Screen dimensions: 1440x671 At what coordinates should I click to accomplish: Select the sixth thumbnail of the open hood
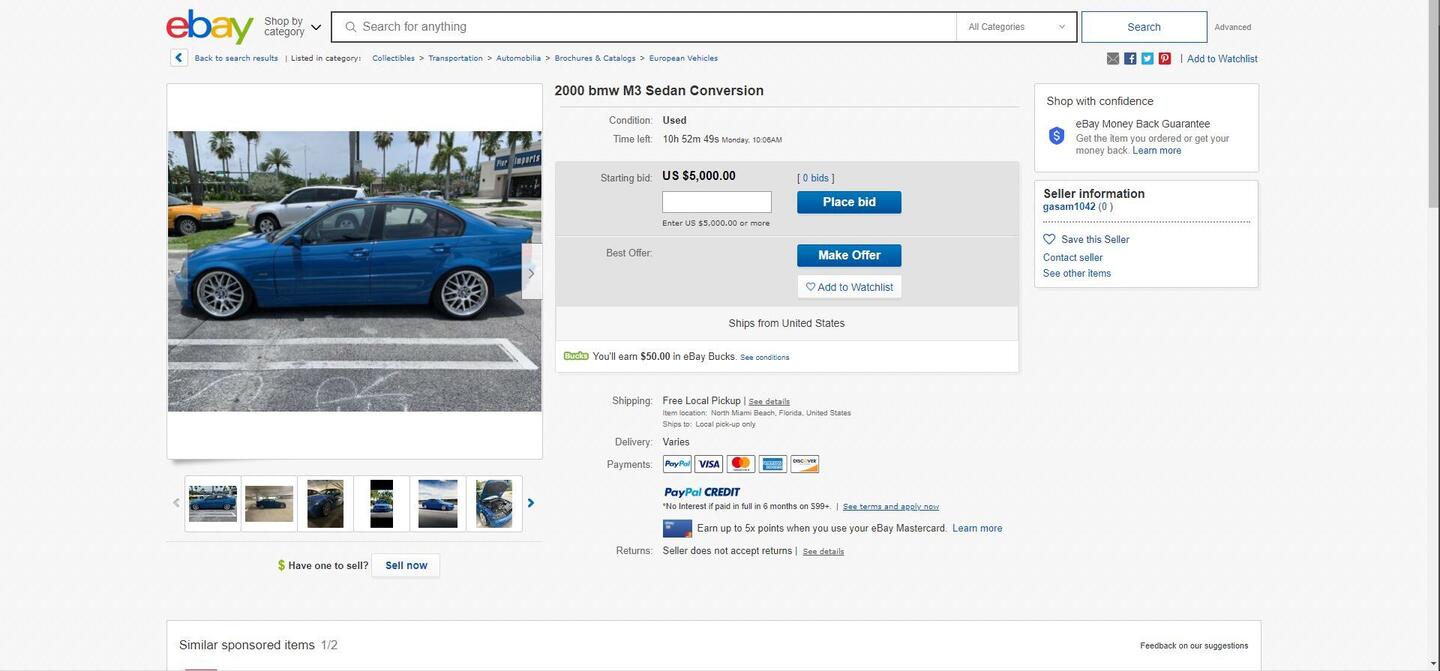click(494, 504)
